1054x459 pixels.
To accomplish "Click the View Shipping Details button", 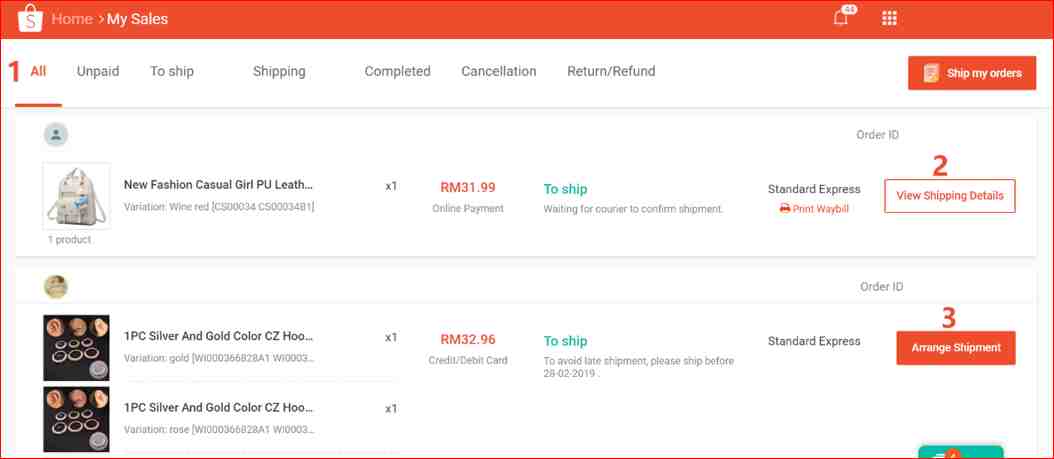I will 950,196.
